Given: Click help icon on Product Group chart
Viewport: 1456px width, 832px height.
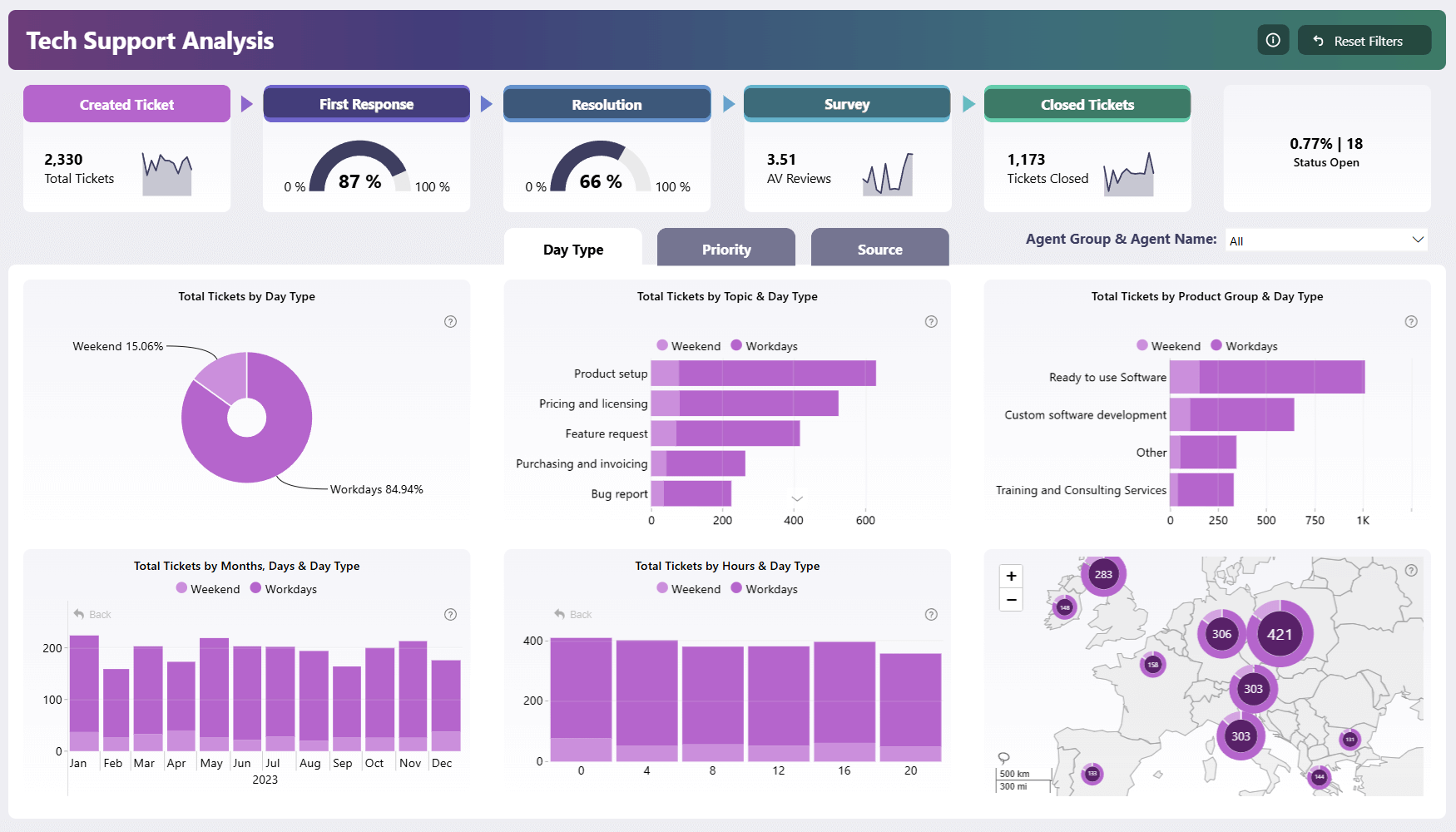Looking at the screenshot, I should [1410, 321].
